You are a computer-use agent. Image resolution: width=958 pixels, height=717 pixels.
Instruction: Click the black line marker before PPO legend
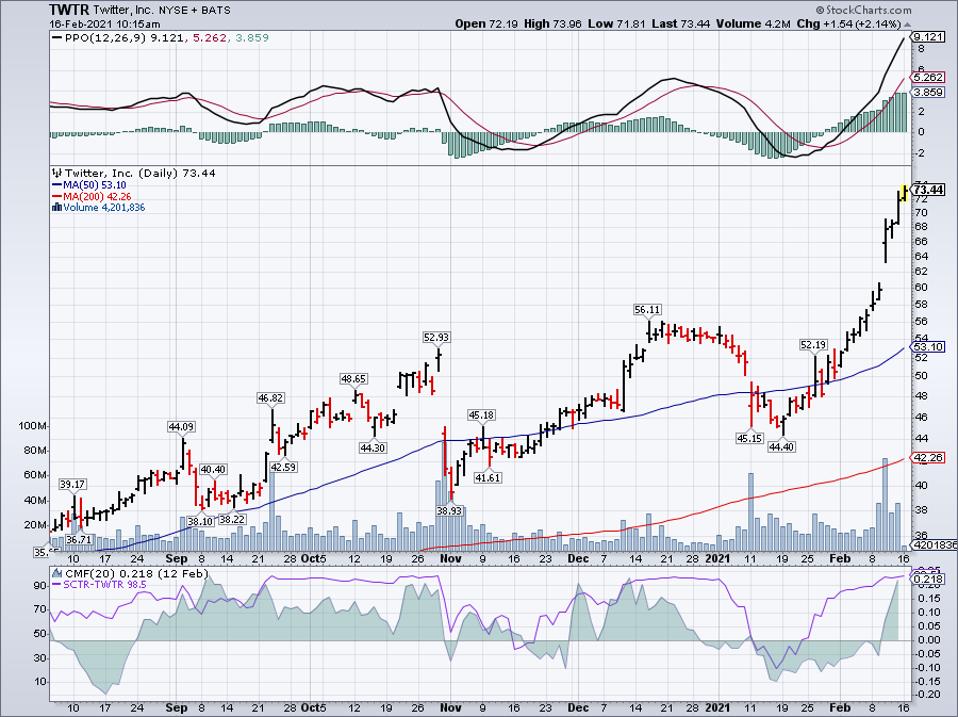(57, 38)
